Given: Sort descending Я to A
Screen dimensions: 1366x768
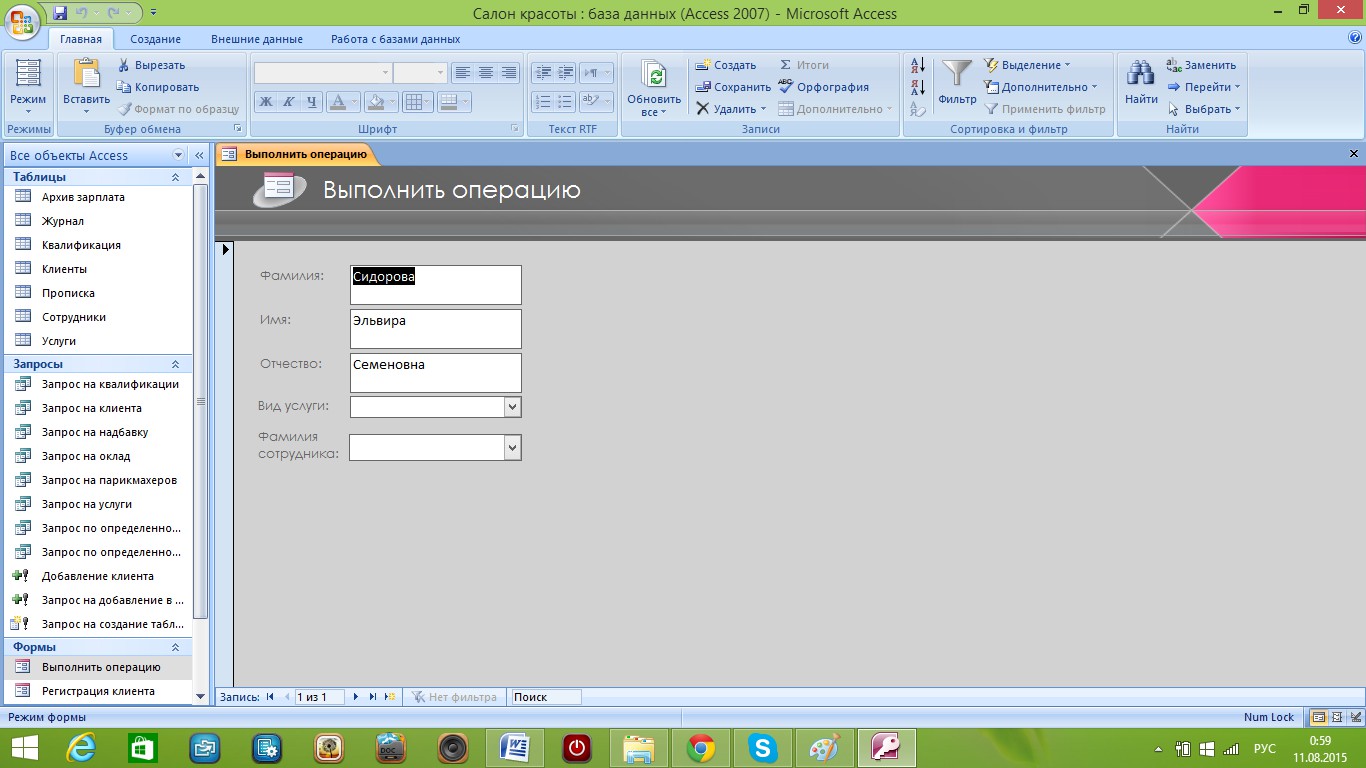Looking at the screenshot, I should 919,88.
